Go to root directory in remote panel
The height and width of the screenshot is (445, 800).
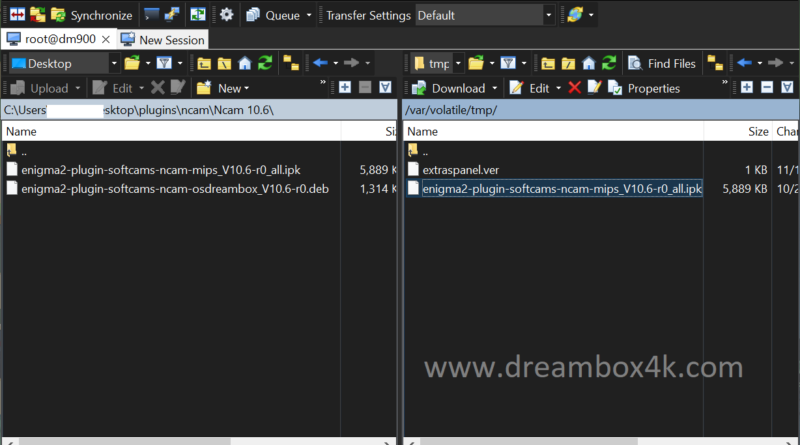point(568,63)
